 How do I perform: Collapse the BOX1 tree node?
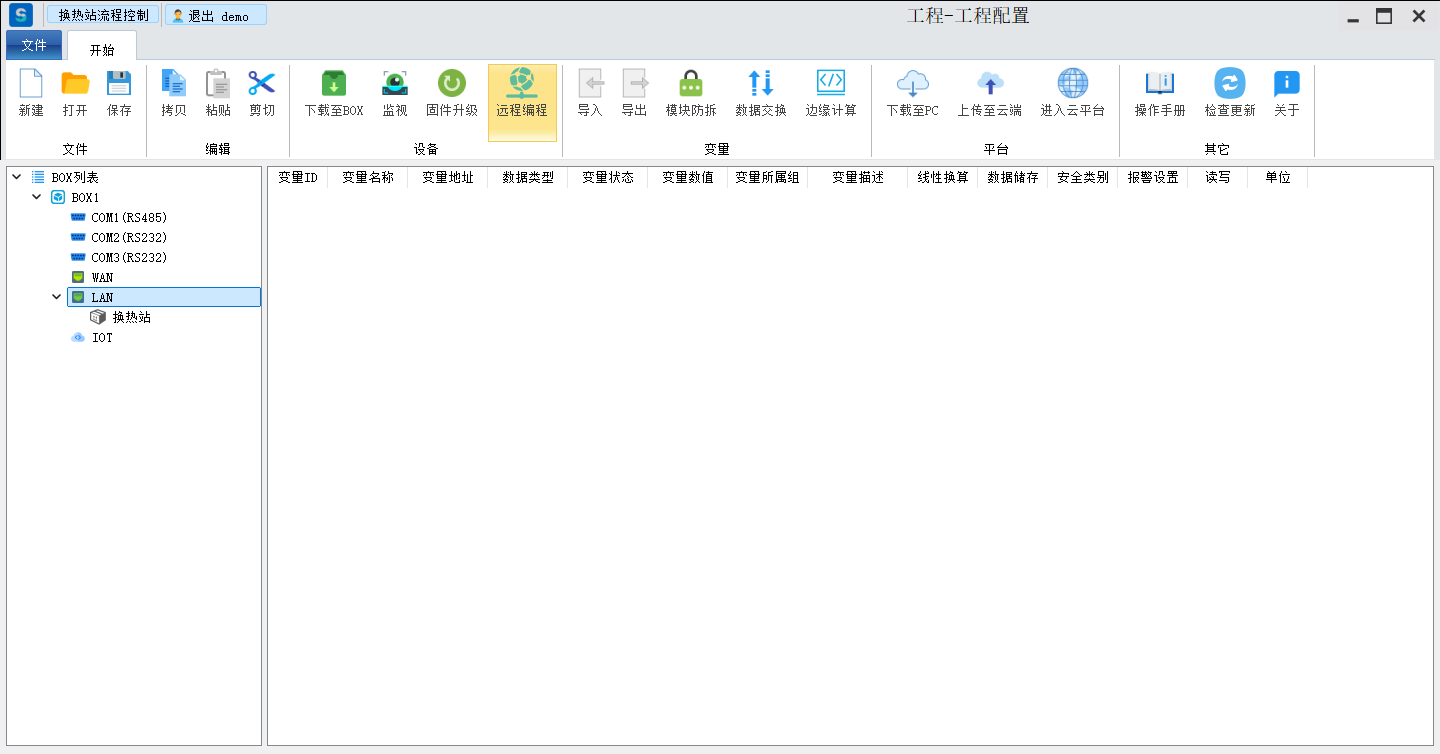tap(36, 197)
